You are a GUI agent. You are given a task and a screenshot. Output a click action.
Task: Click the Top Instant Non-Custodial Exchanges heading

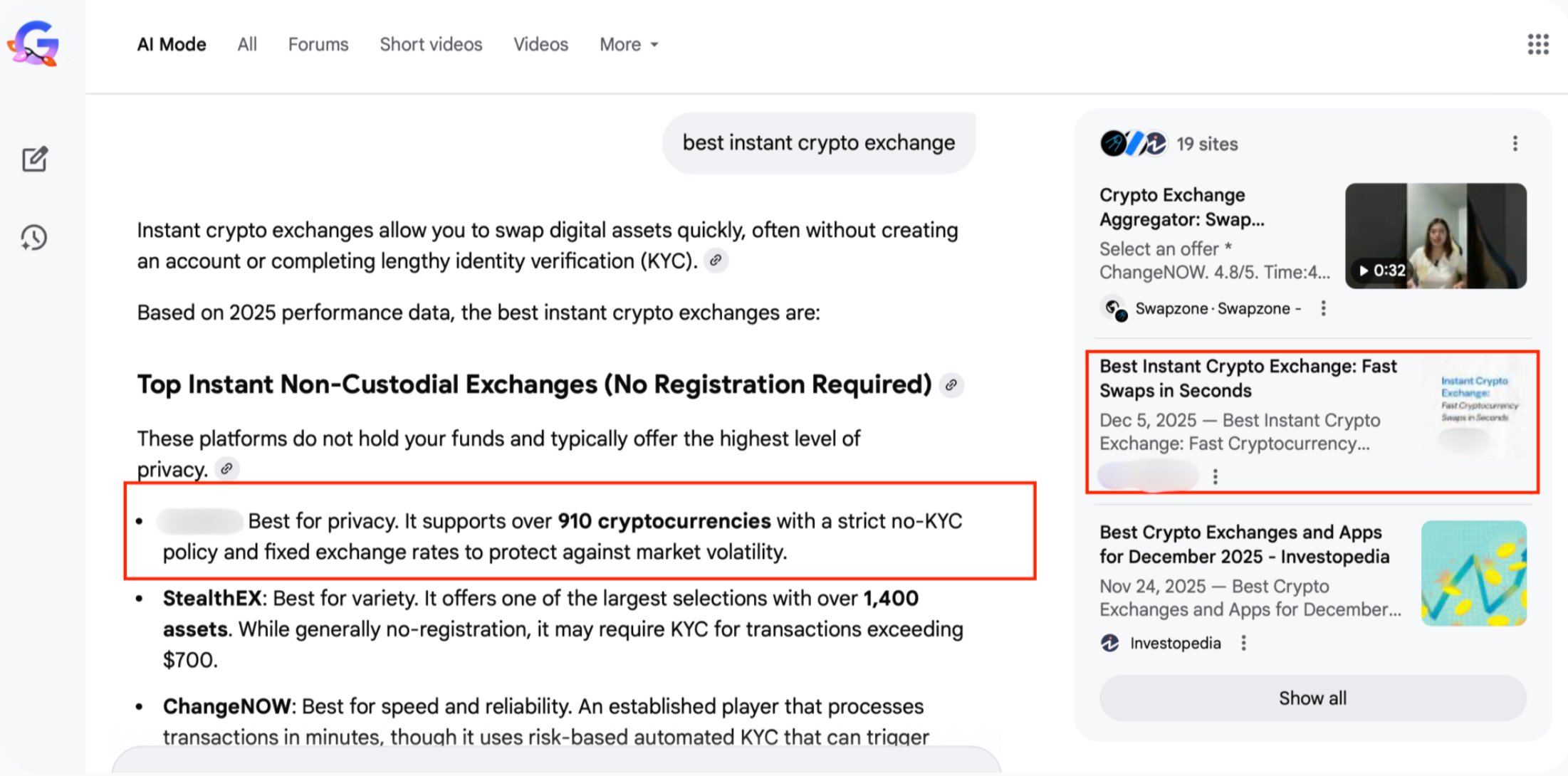click(x=535, y=384)
